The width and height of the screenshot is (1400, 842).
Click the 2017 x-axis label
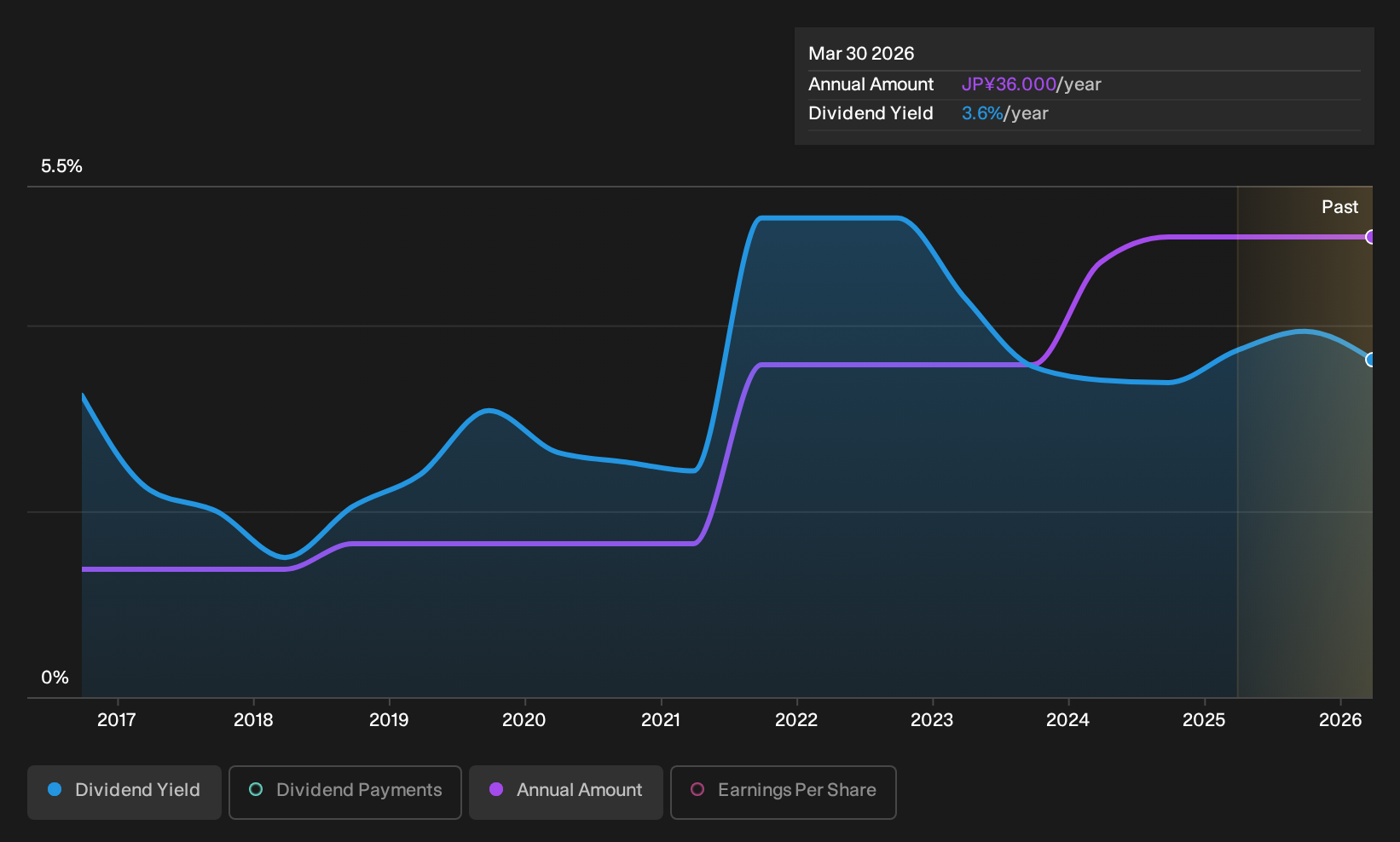point(117,720)
